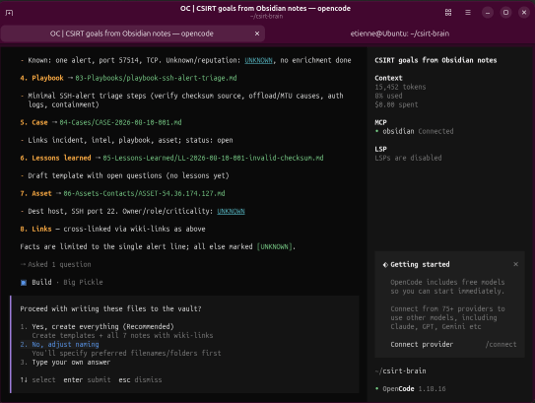The image size is (535, 403).
Task: Click the Getting started heading icon
Action: tap(385, 264)
